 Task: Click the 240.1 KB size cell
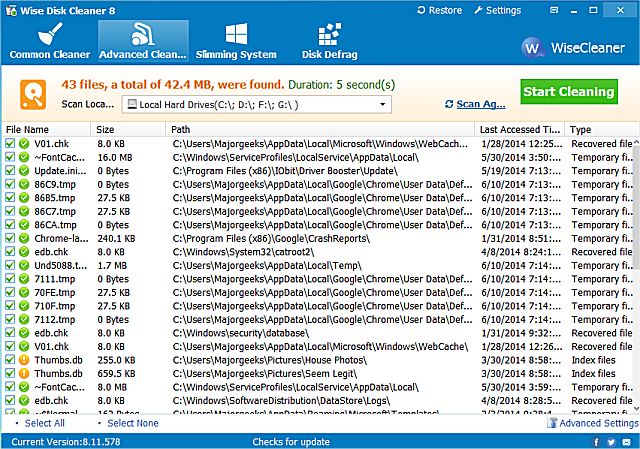(x=116, y=238)
